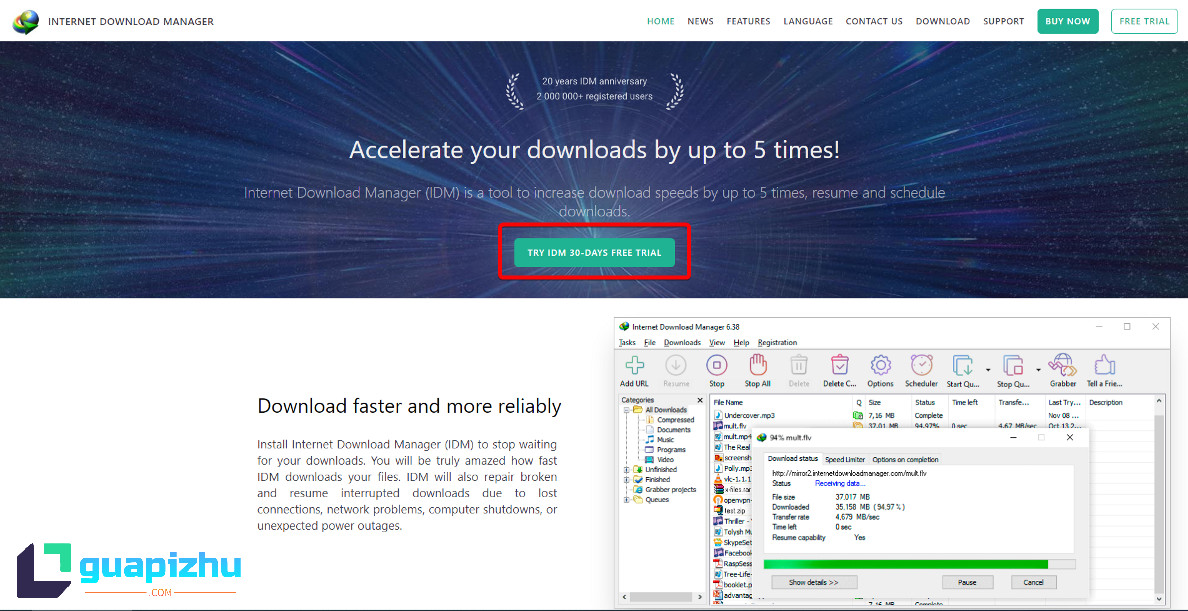Image resolution: width=1188 pixels, height=611 pixels.
Task: Open the FEATURES page in navigation
Action: click(748, 21)
